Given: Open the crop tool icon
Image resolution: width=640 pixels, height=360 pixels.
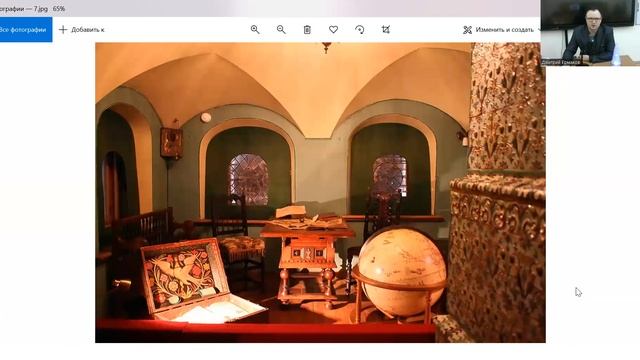Looking at the screenshot, I should coord(386,29).
